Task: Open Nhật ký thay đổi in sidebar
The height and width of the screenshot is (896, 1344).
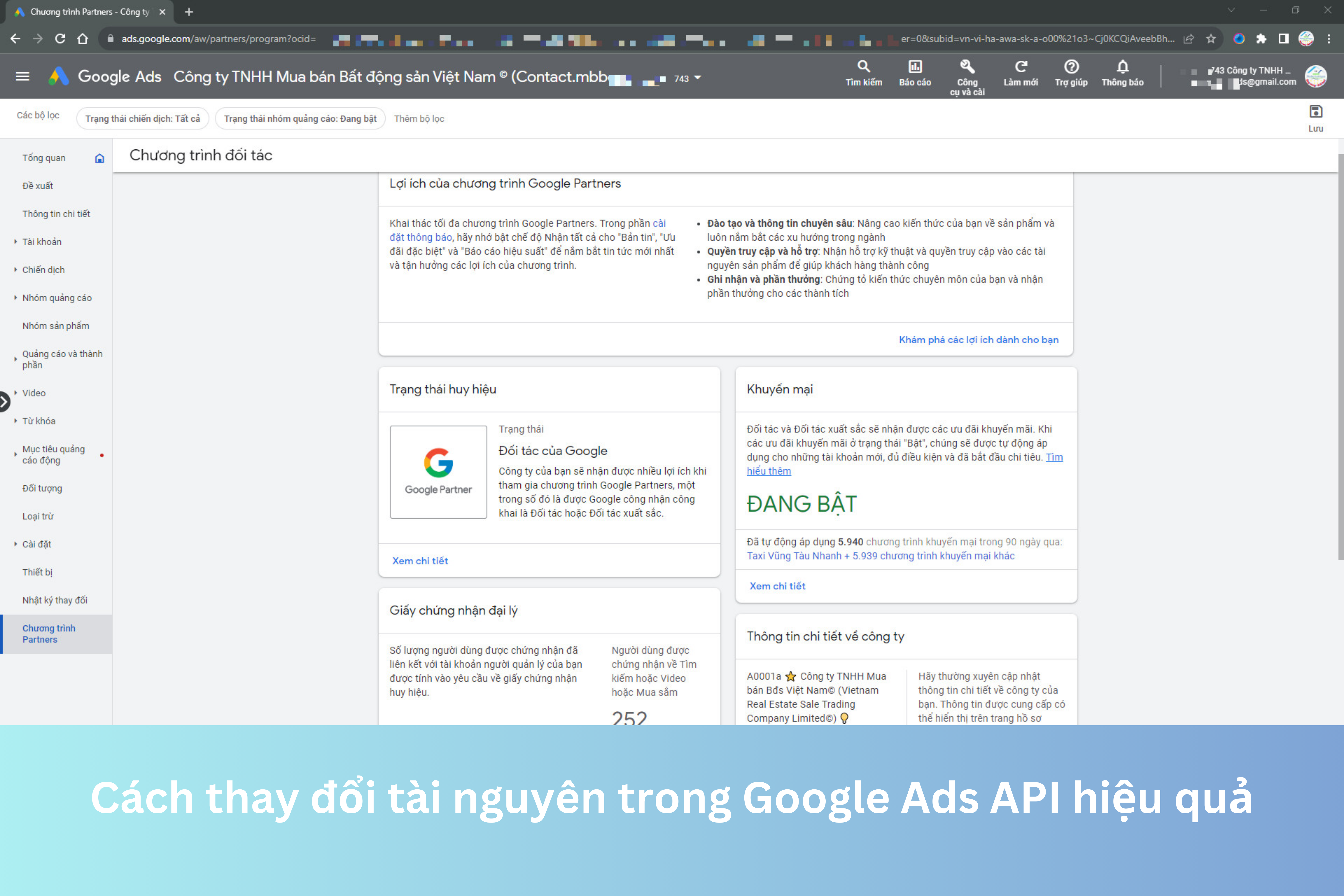Action: 55,601
